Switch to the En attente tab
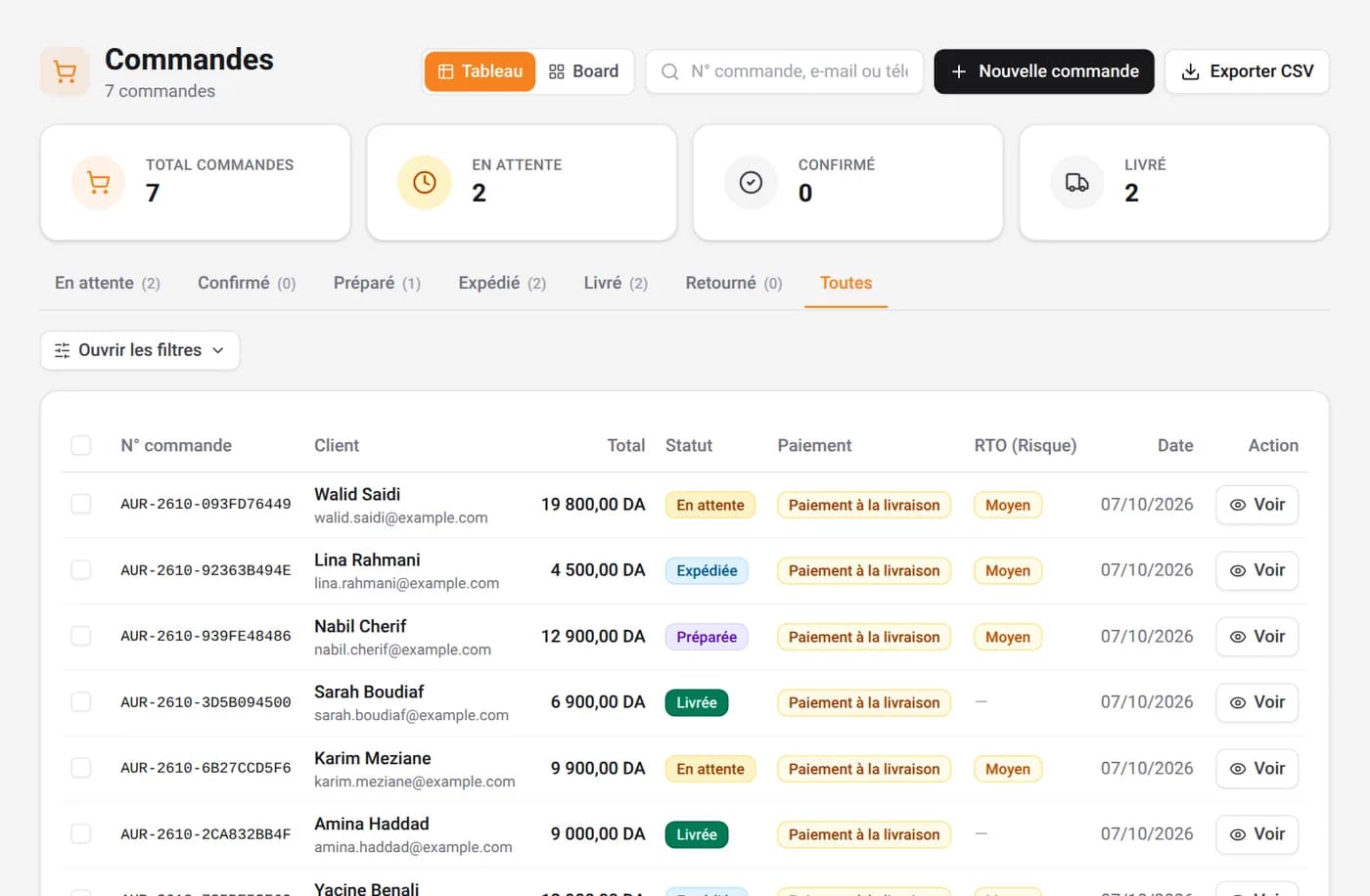The width and height of the screenshot is (1370, 896). click(108, 283)
